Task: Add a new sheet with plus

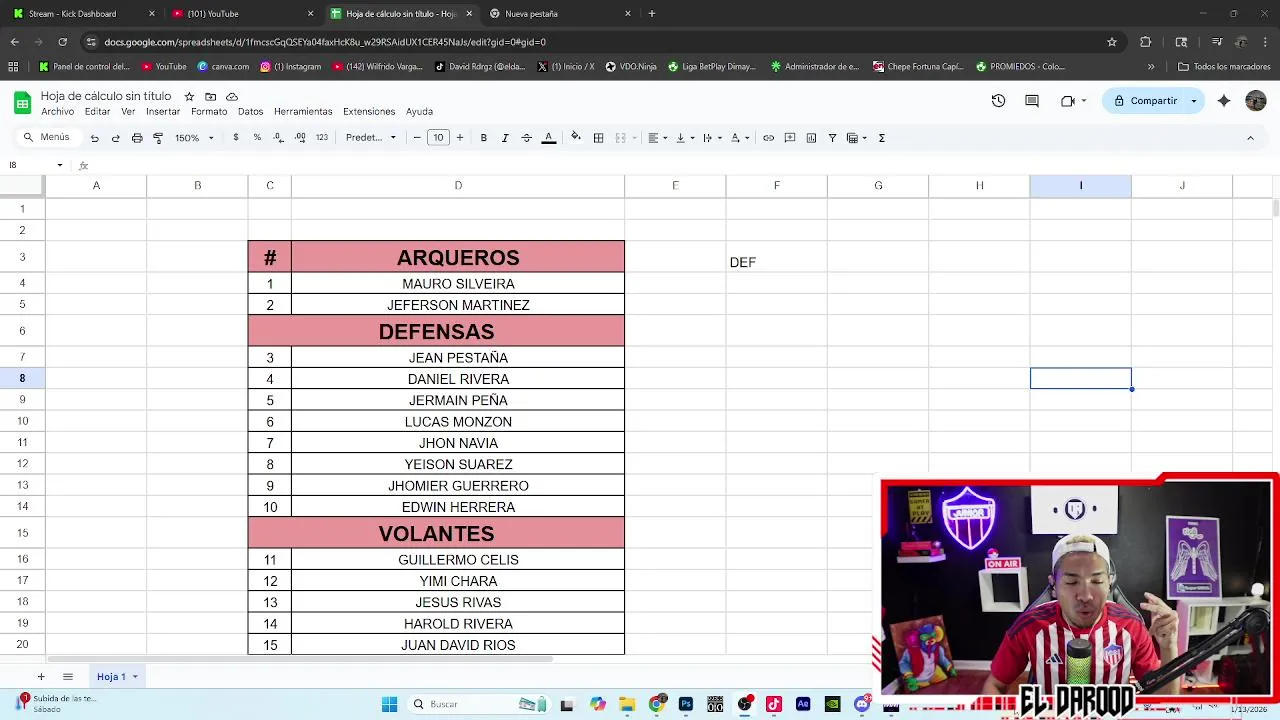Action: [x=41, y=677]
